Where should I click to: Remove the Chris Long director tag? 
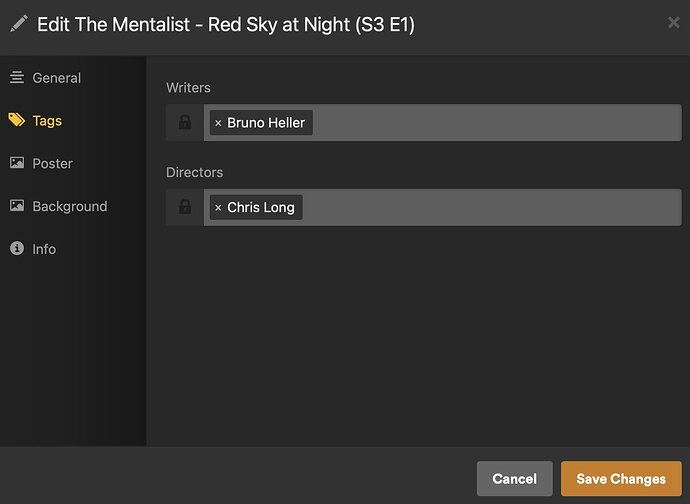pyautogui.click(x=218, y=208)
